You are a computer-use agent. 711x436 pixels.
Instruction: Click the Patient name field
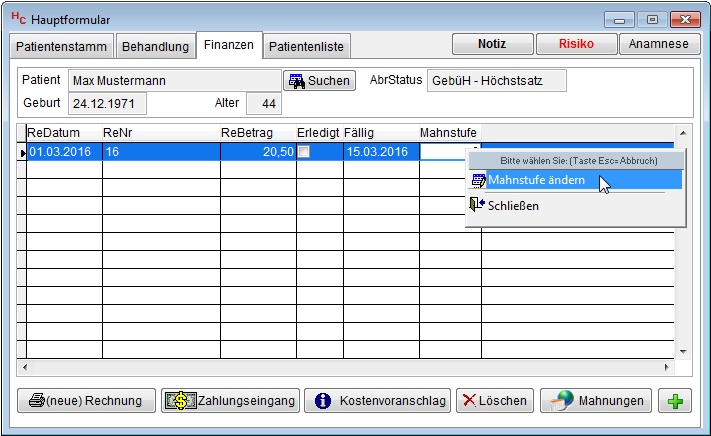point(175,80)
